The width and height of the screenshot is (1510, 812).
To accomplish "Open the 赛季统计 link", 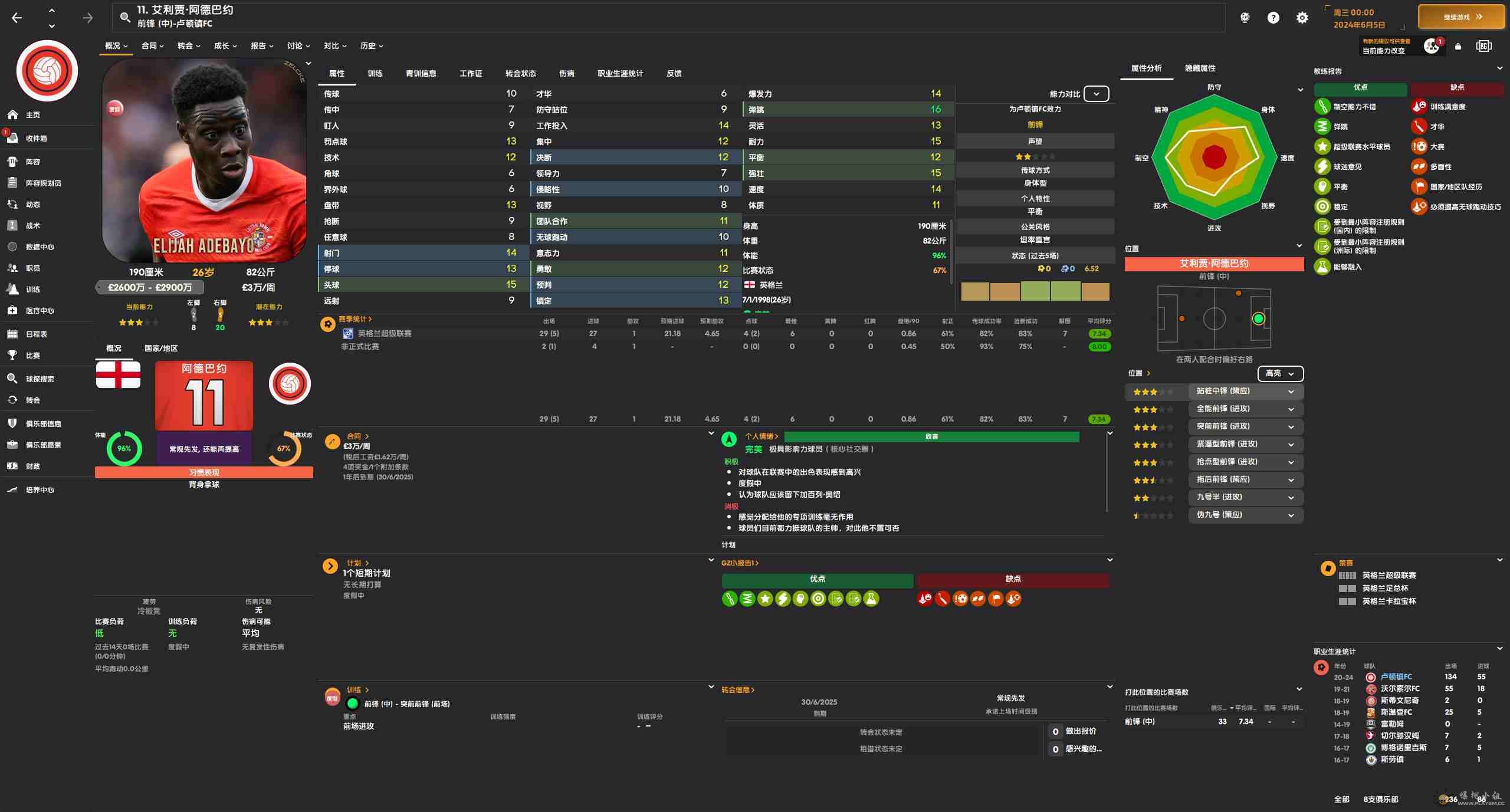I will pyautogui.click(x=355, y=319).
